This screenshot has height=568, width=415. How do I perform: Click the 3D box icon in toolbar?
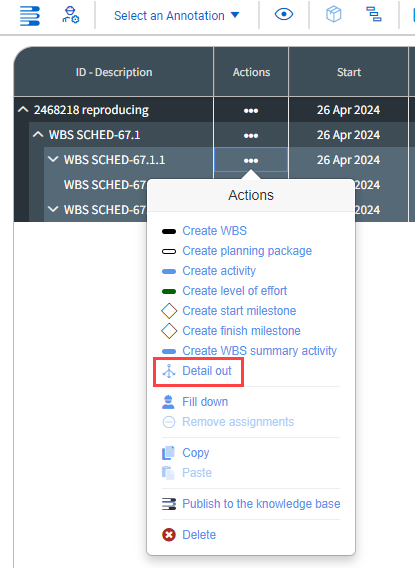[334, 14]
